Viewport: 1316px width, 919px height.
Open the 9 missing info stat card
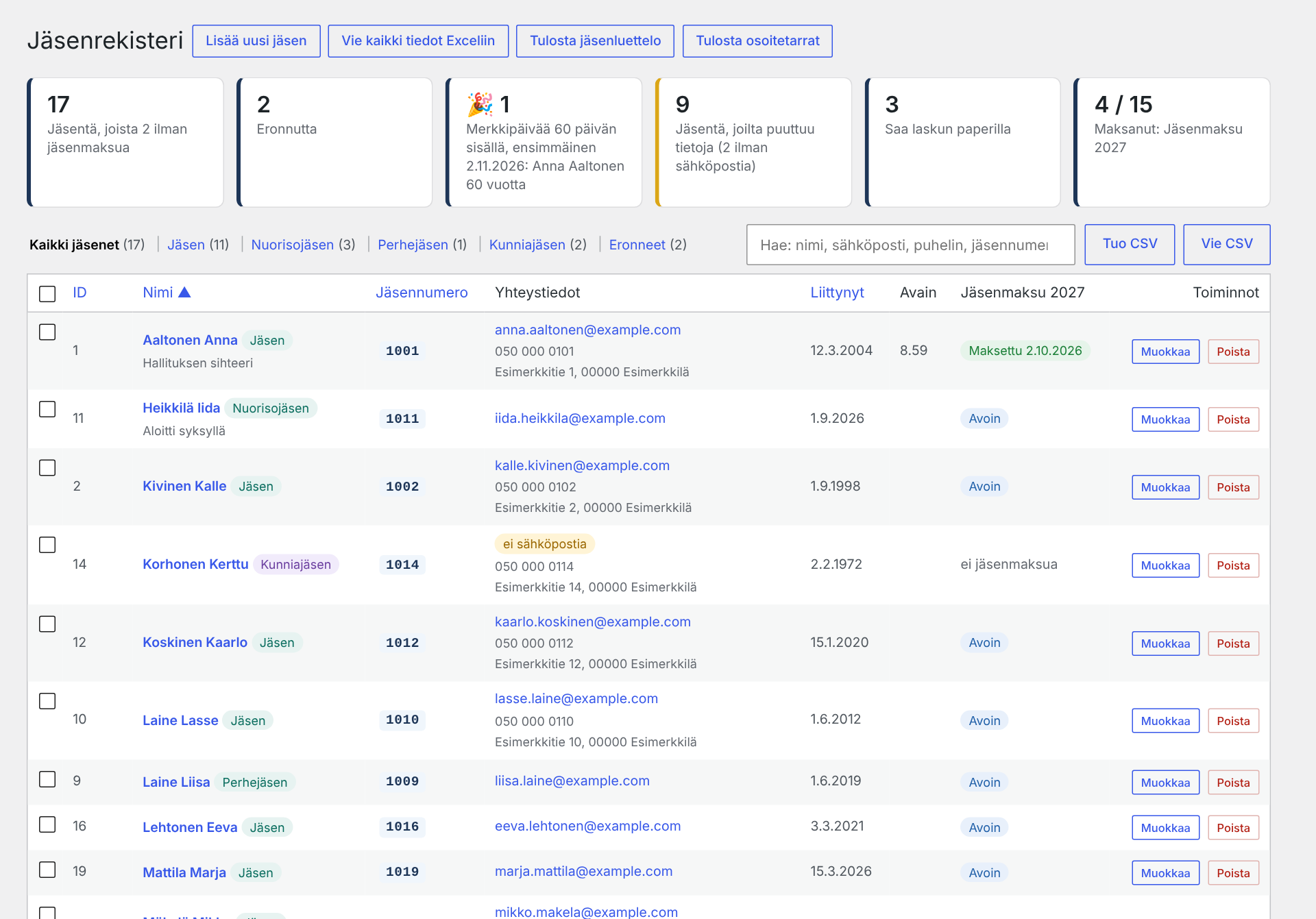click(753, 143)
